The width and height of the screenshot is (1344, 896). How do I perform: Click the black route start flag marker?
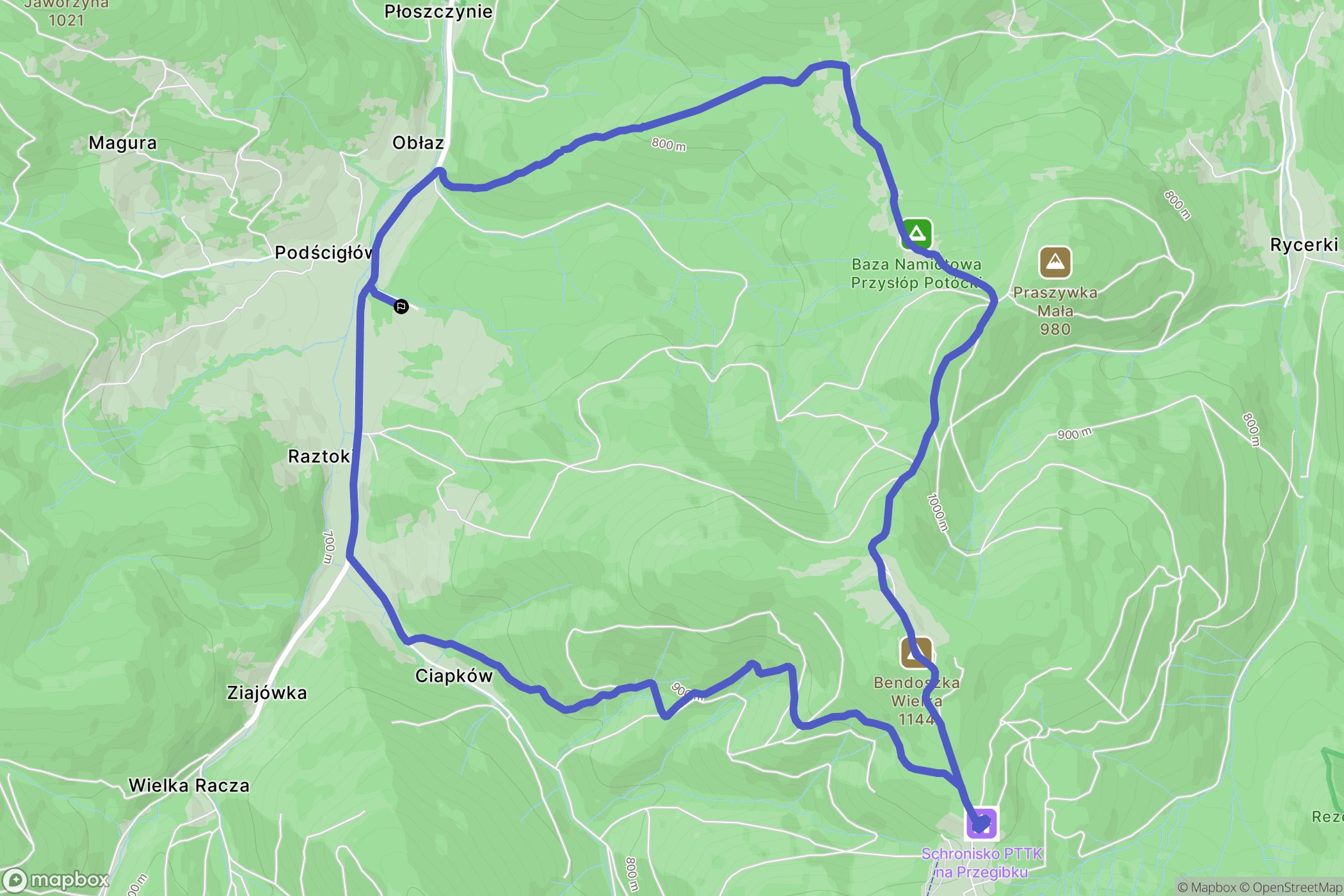click(x=401, y=307)
